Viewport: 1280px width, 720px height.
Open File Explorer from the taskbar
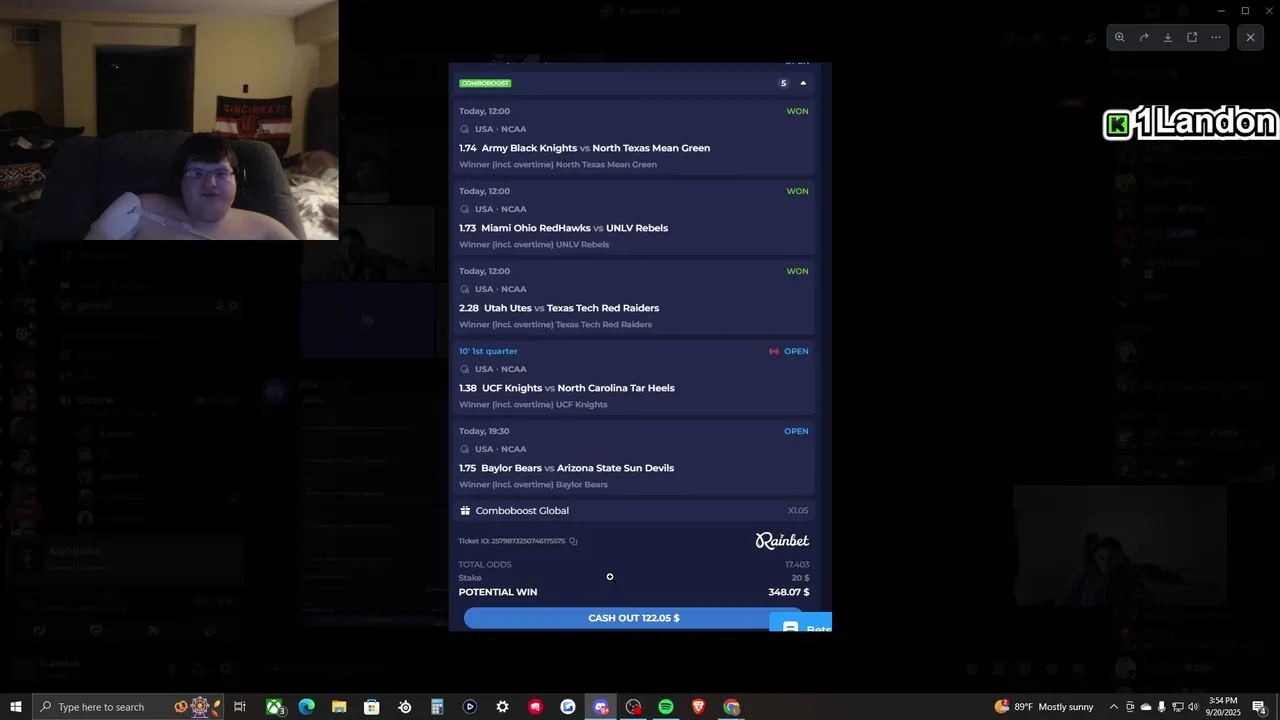pyautogui.click(x=339, y=707)
